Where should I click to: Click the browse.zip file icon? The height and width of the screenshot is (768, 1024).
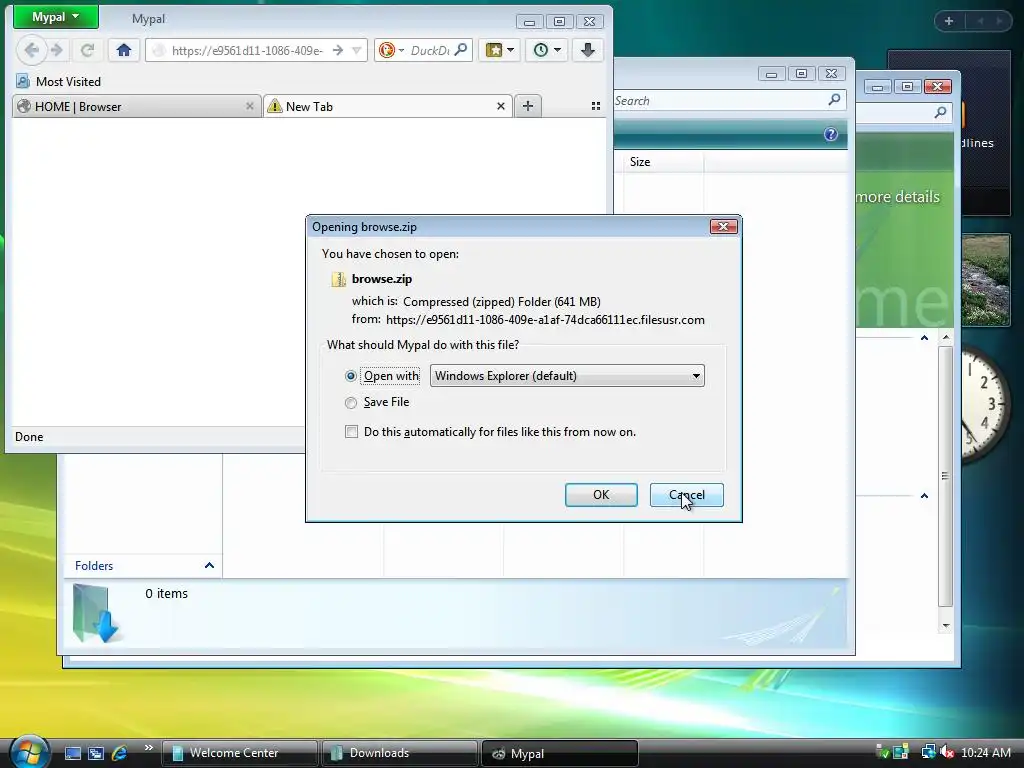tap(338, 280)
